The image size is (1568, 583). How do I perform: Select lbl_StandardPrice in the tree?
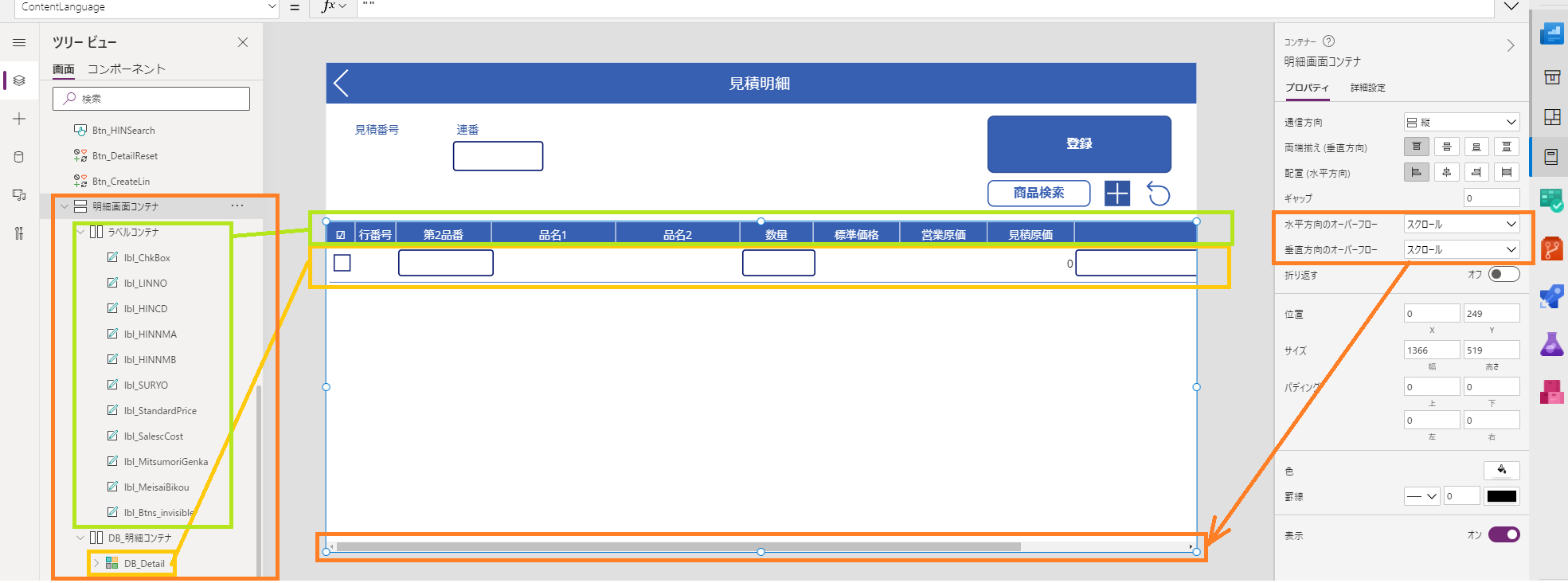pyautogui.click(x=160, y=410)
